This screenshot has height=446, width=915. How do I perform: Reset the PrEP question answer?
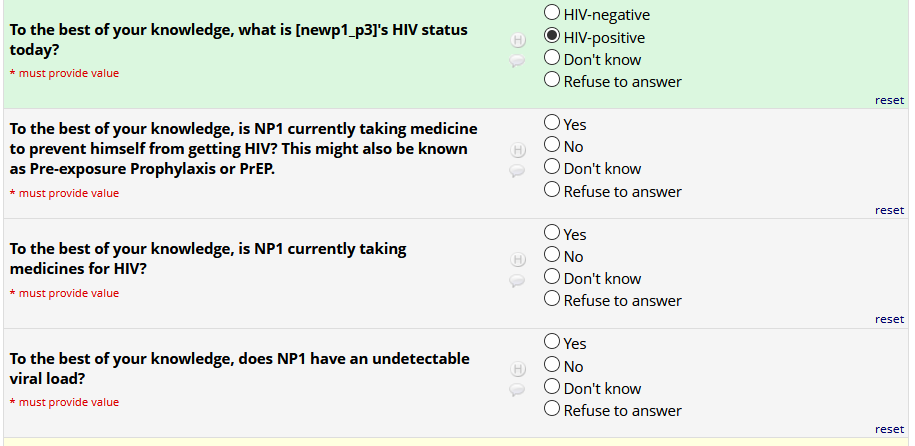point(889,210)
